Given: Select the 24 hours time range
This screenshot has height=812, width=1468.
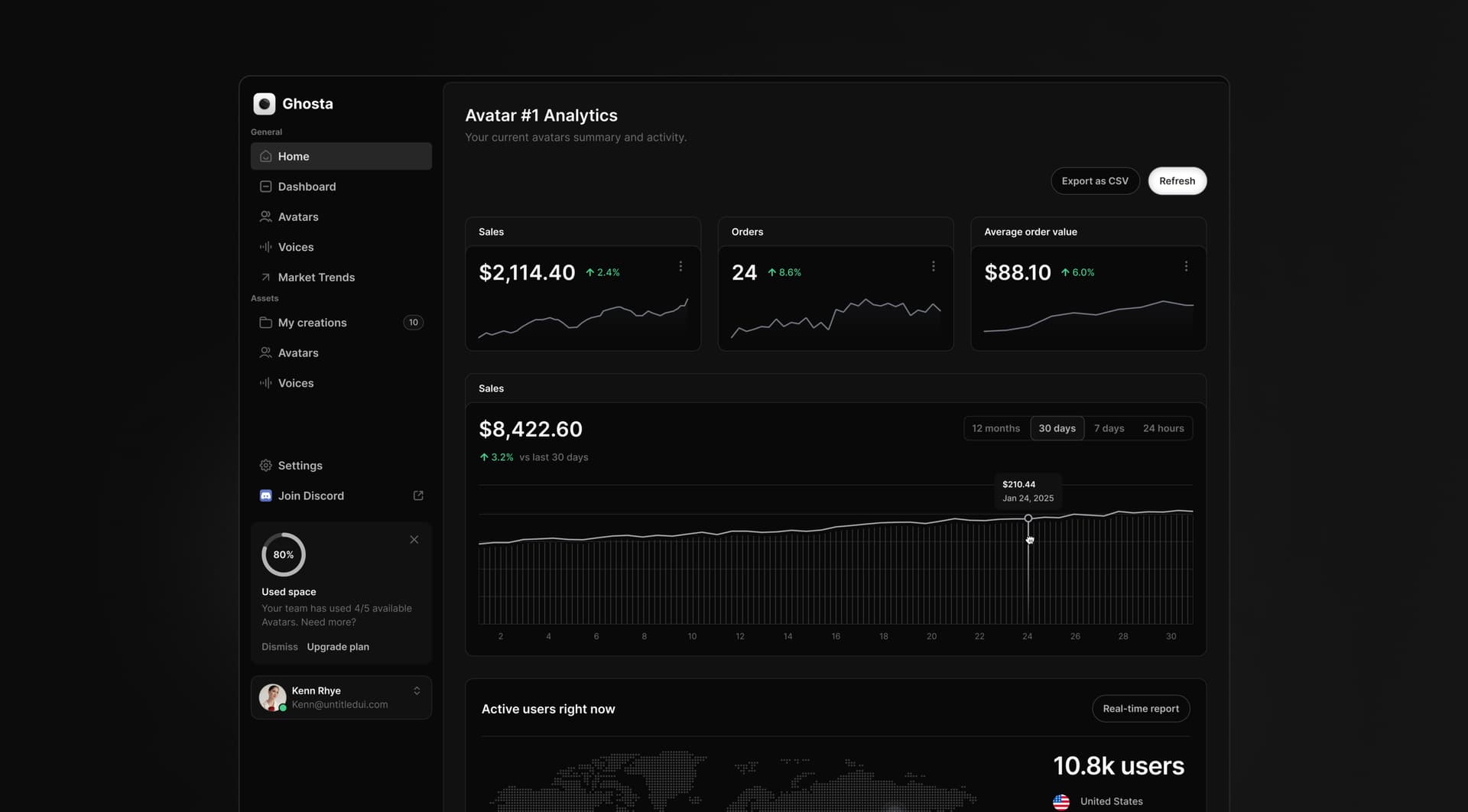Looking at the screenshot, I should pyautogui.click(x=1163, y=428).
